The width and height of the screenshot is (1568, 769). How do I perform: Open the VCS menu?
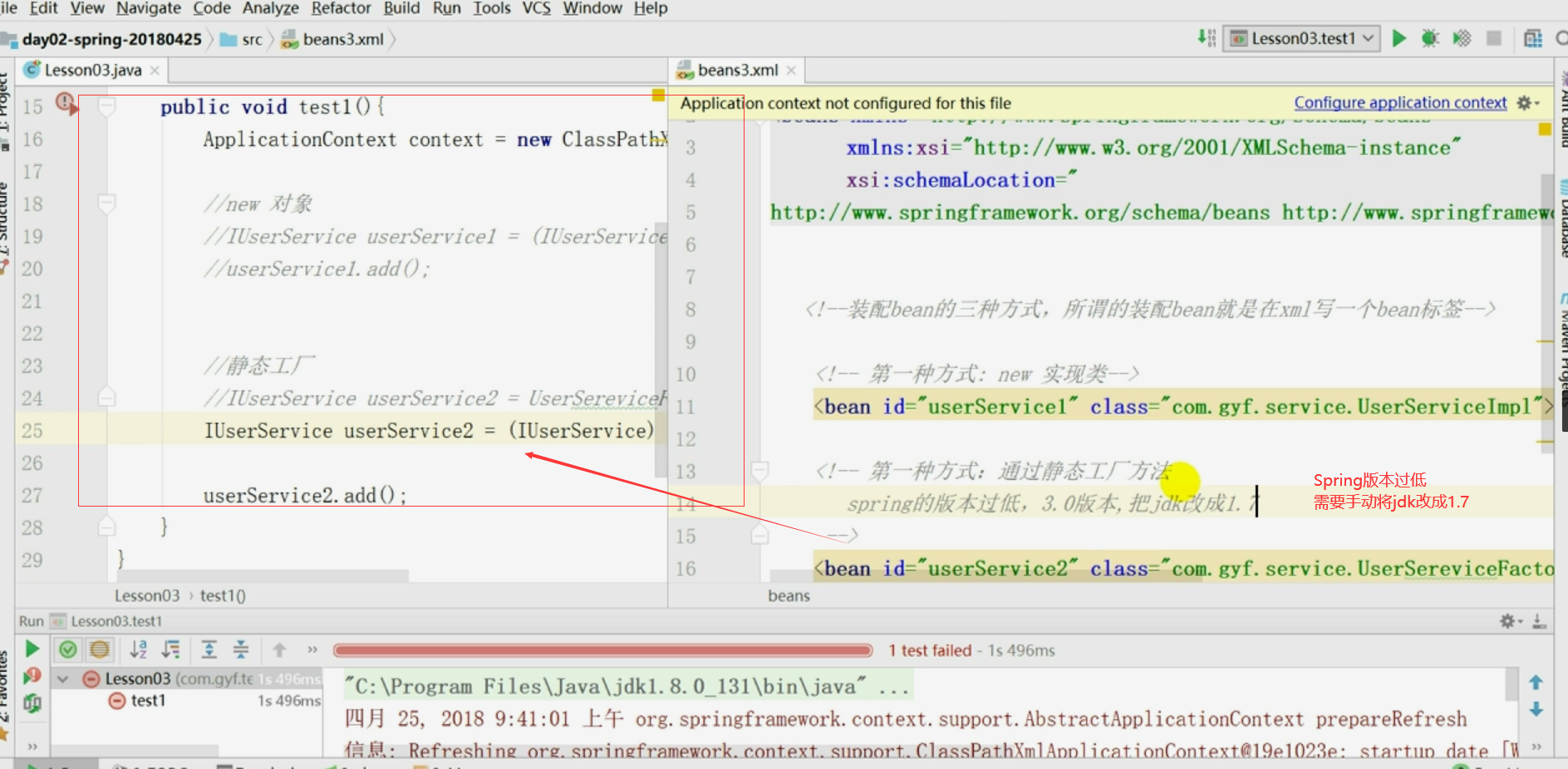tap(536, 8)
